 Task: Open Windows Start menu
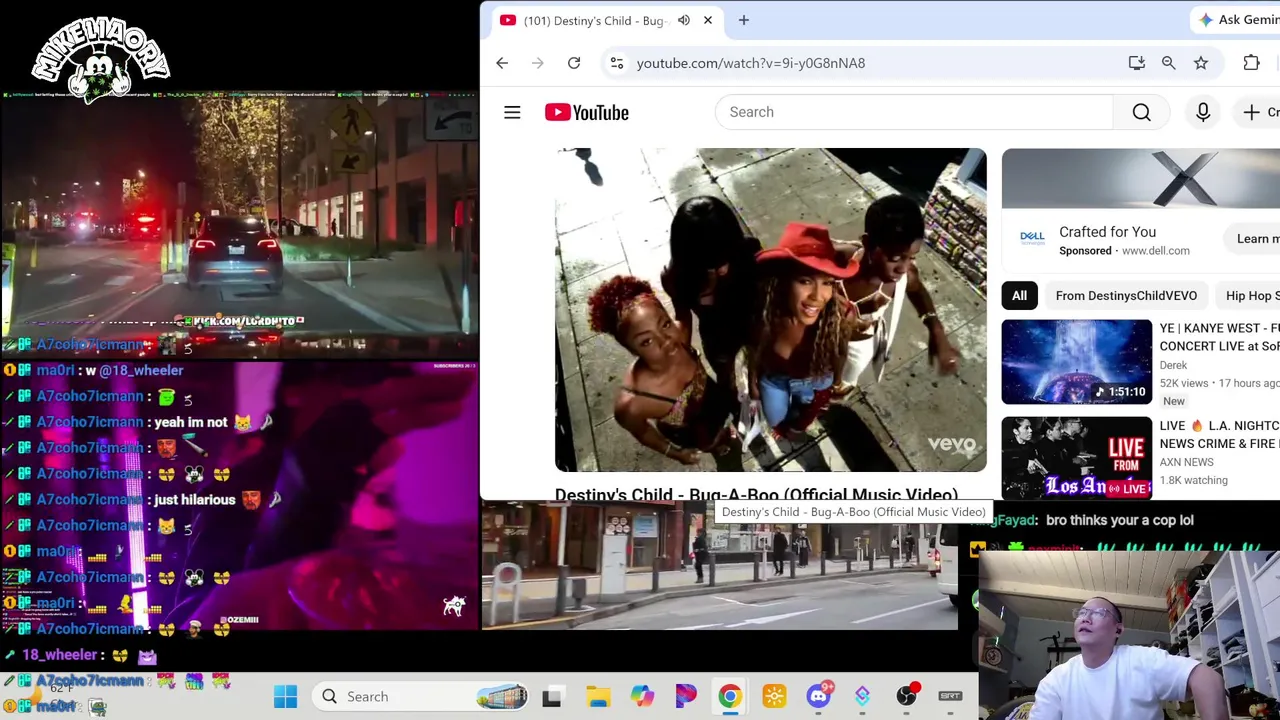[x=286, y=696]
